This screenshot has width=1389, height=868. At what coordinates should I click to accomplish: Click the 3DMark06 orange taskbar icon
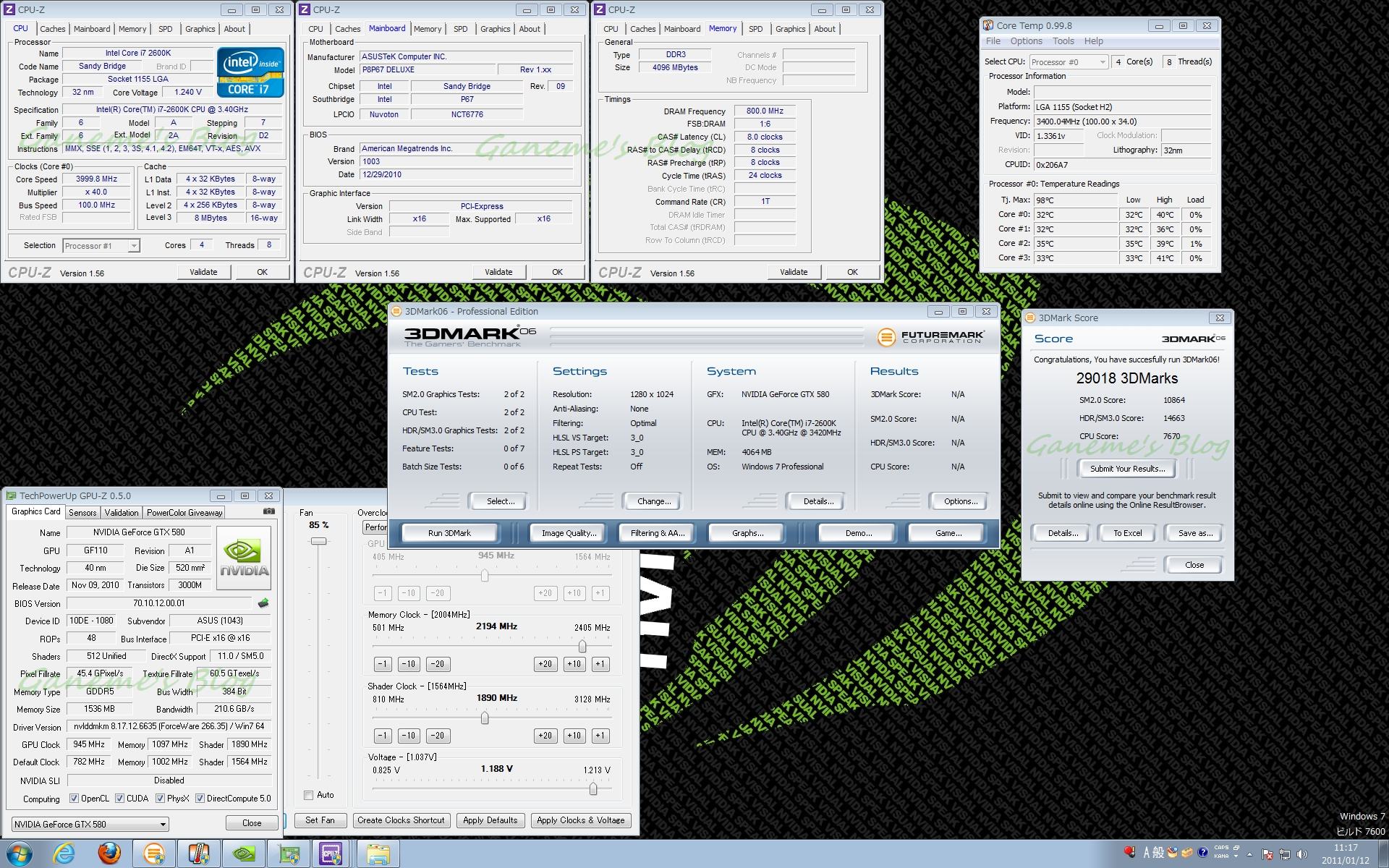[x=154, y=854]
